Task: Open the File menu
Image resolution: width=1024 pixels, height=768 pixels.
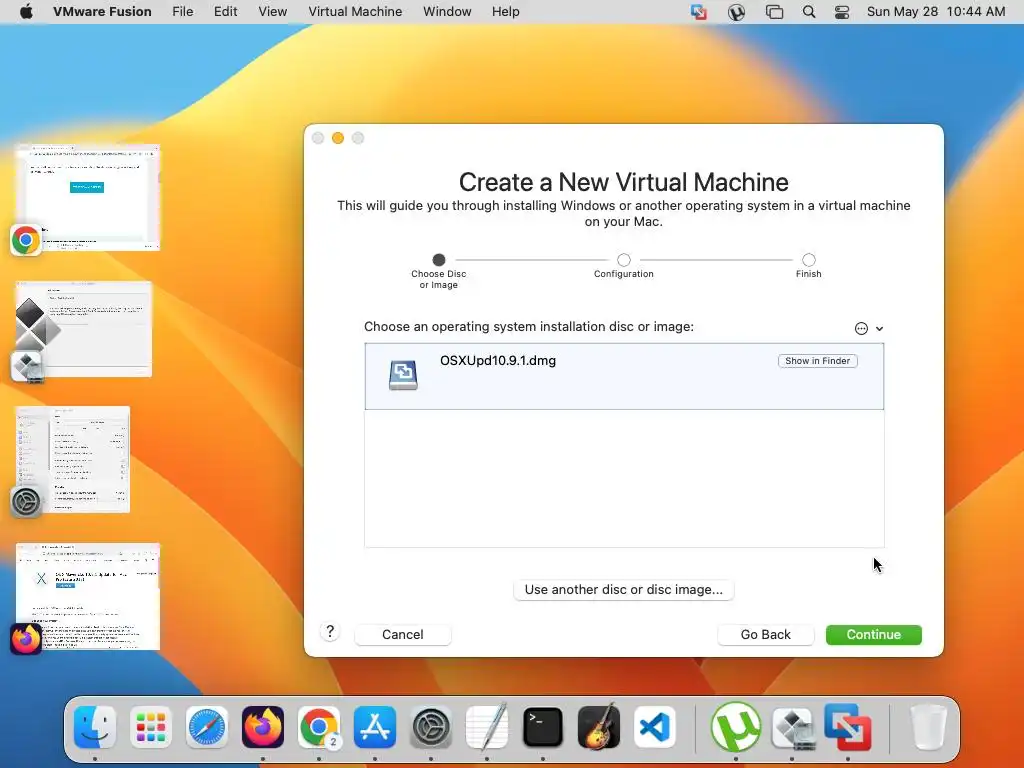Action: click(x=182, y=12)
